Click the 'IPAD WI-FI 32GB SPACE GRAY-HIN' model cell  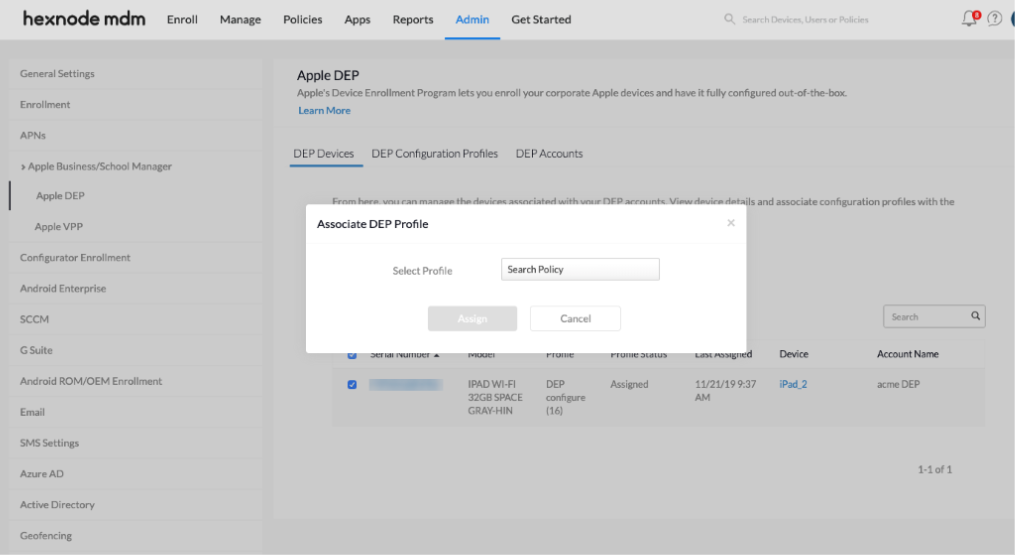tap(495, 397)
